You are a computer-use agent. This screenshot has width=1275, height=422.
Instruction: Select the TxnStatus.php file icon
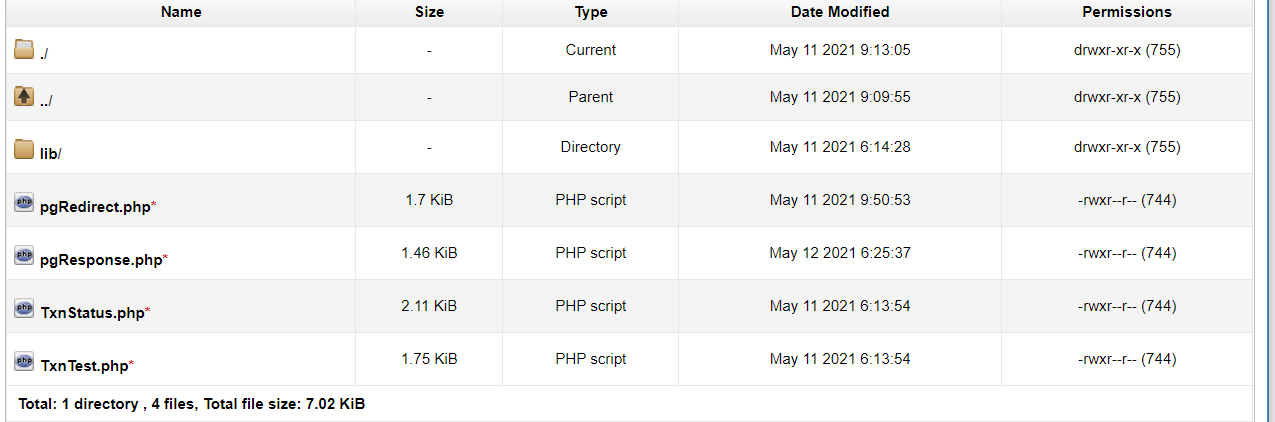(x=24, y=309)
